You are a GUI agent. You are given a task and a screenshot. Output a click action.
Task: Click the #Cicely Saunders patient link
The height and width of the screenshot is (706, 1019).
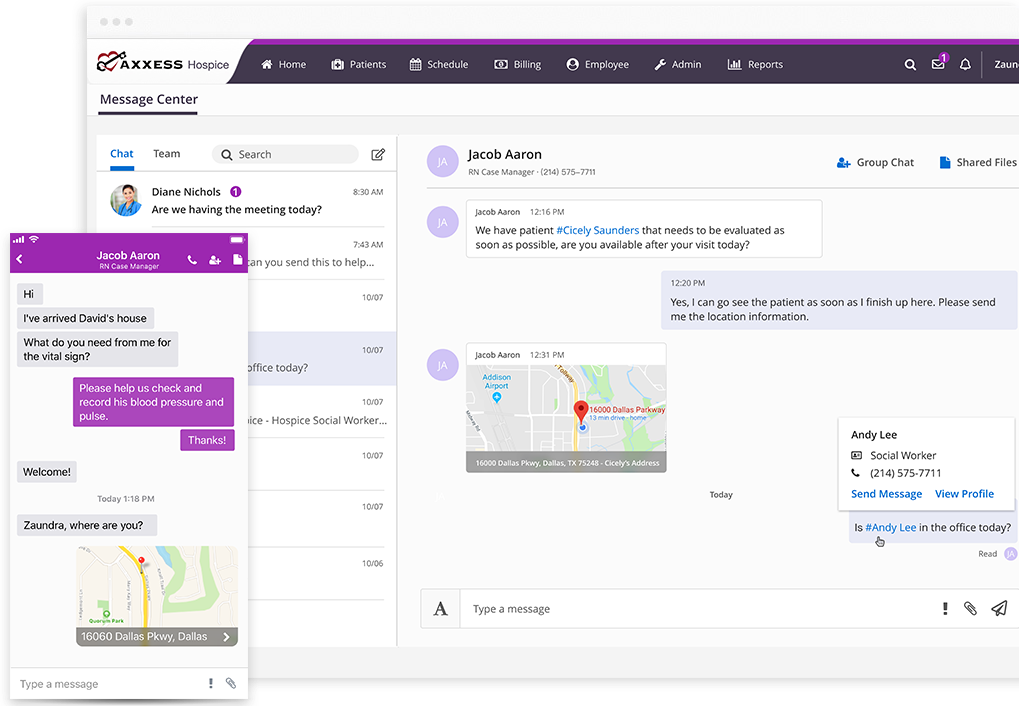(x=598, y=230)
